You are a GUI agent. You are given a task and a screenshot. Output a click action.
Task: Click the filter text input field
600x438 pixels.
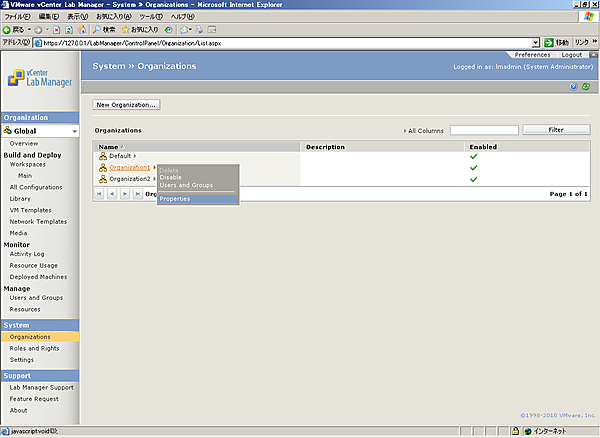click(484, 130)
